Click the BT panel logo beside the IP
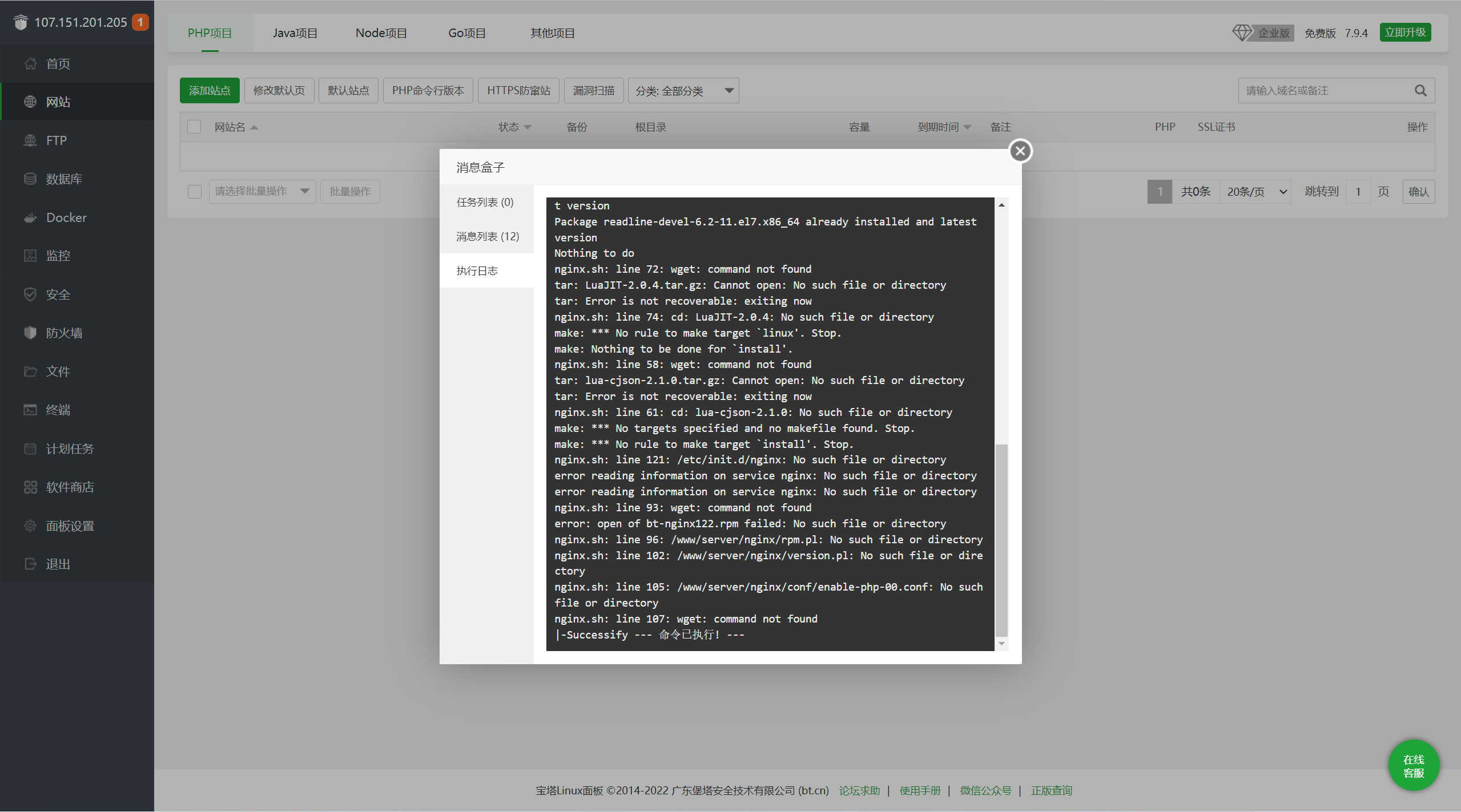 click(x=21, y=22)
